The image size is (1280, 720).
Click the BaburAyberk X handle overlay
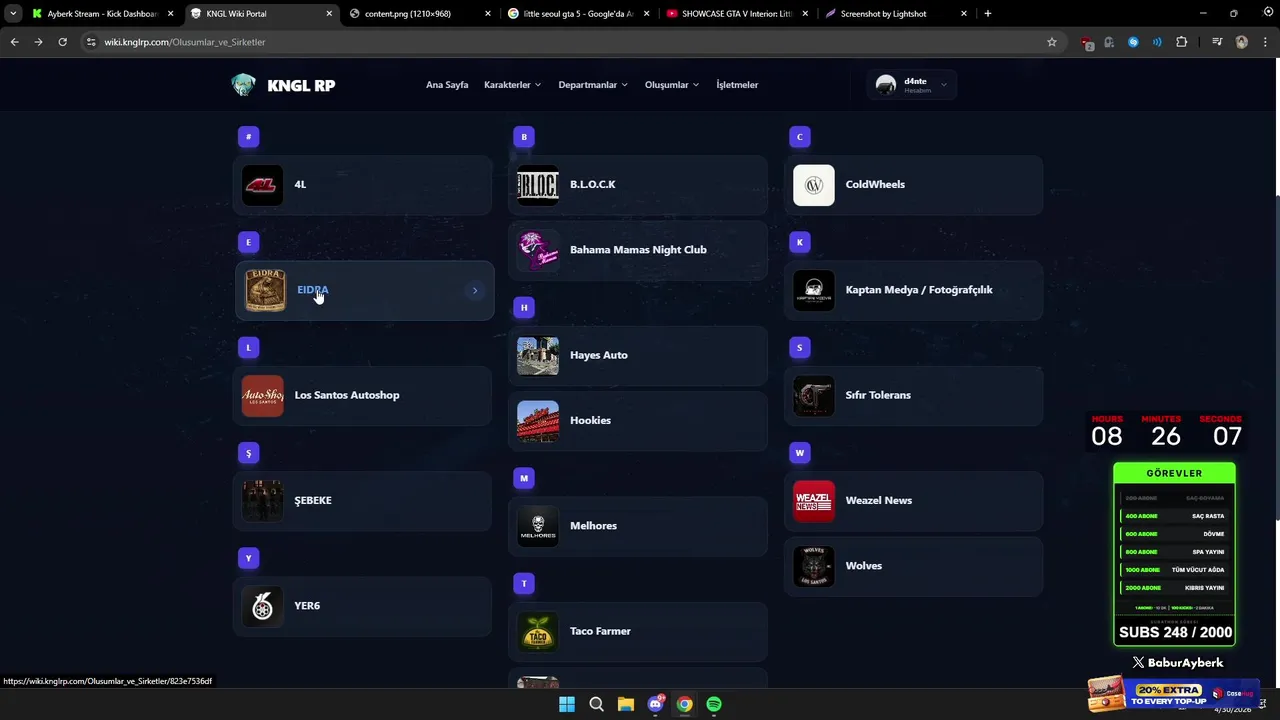(x=1177, y=662)
